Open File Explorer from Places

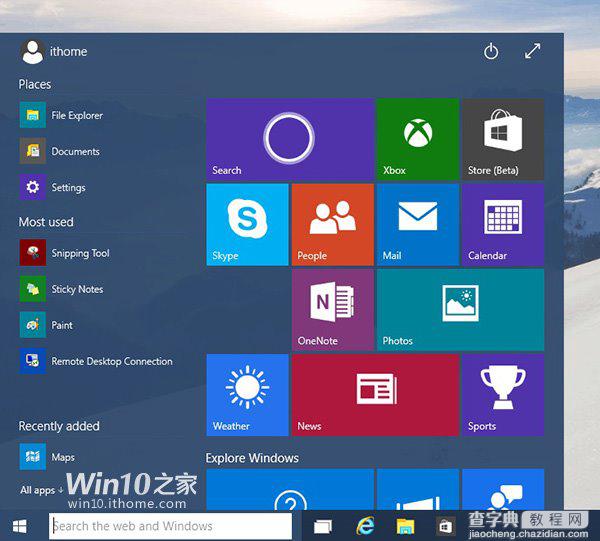pyautogui.click(x=61, y=115)
